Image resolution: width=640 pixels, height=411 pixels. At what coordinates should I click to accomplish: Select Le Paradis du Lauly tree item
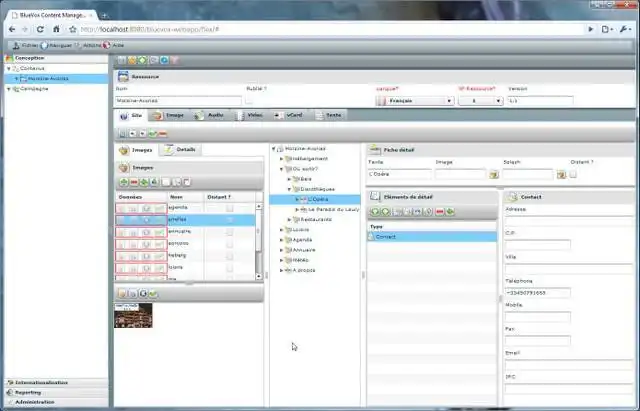tap(333, 209)
